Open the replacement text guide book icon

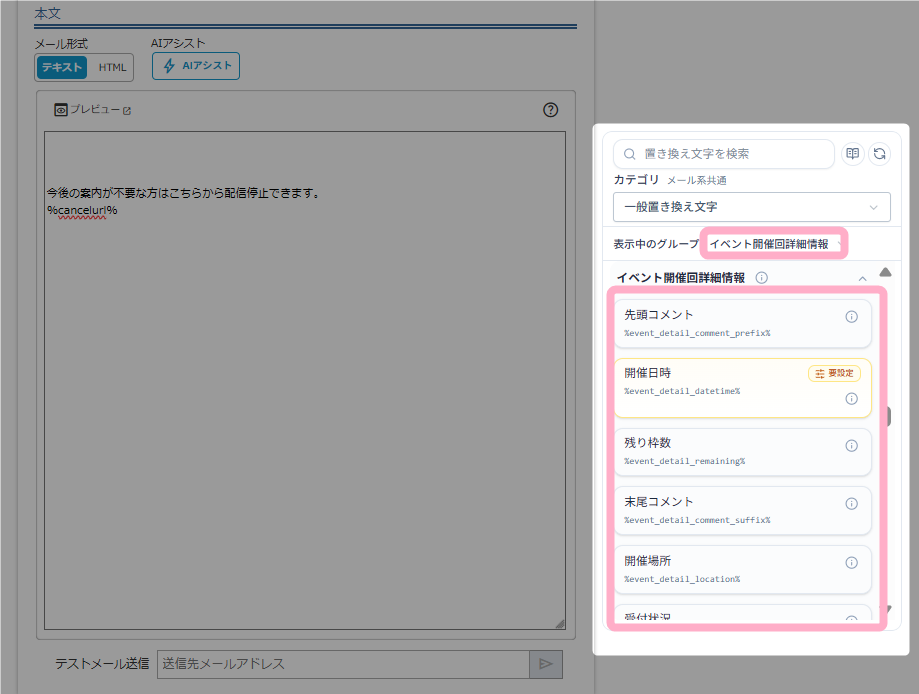click(x=853, y=154)
